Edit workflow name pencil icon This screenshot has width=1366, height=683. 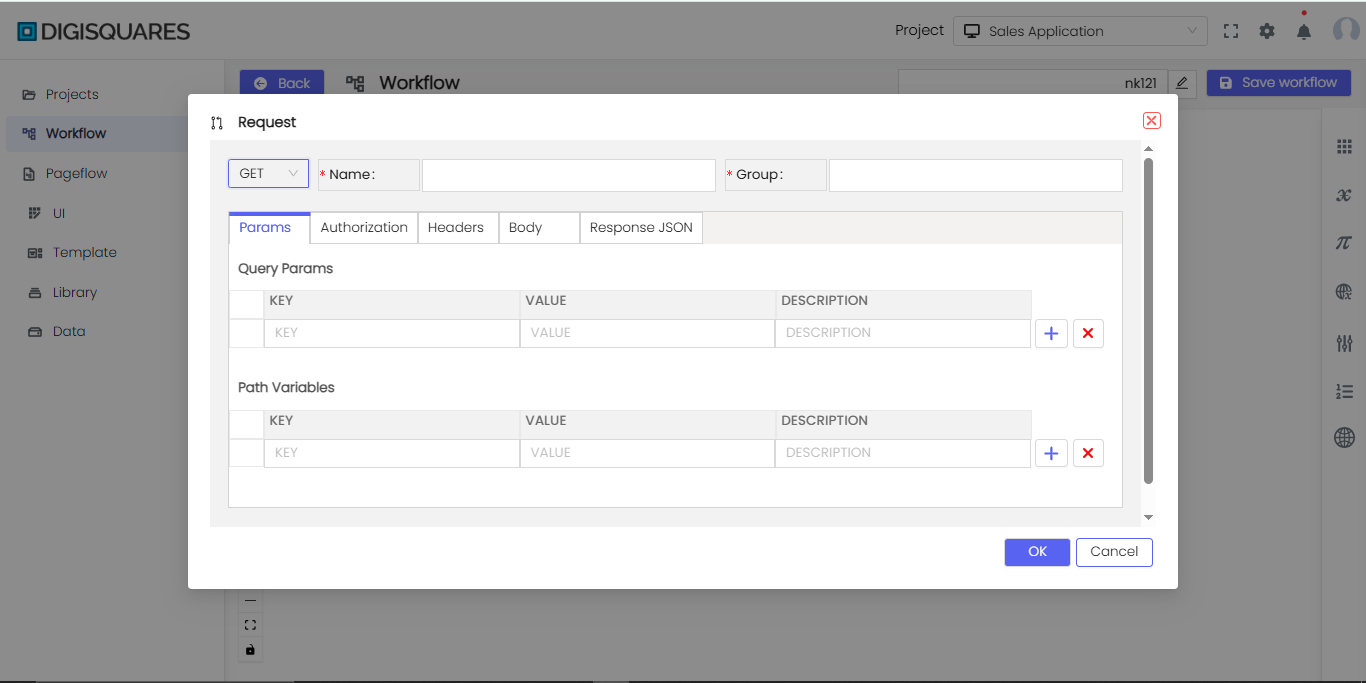tap(1181, 83)
